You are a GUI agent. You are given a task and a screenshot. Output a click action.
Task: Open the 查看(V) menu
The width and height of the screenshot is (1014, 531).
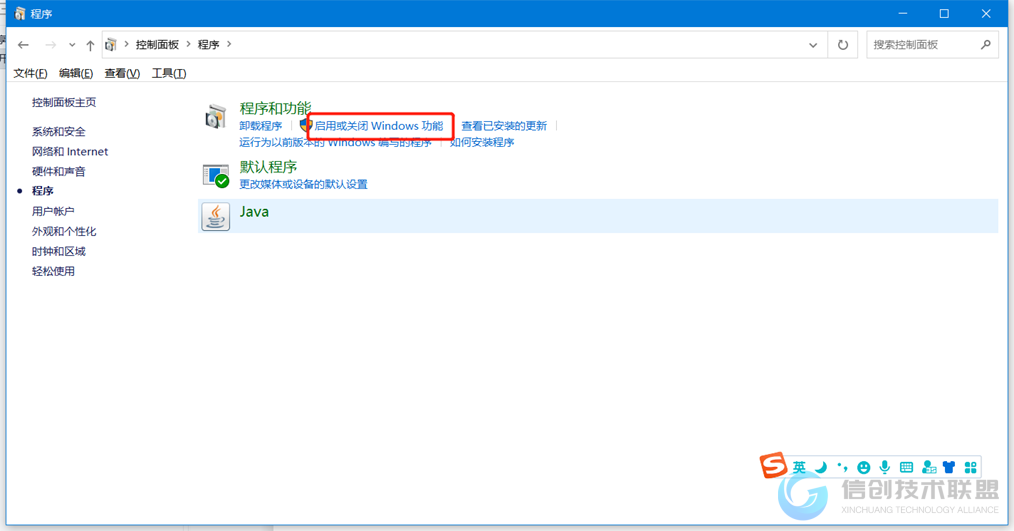tap(122, 73)
